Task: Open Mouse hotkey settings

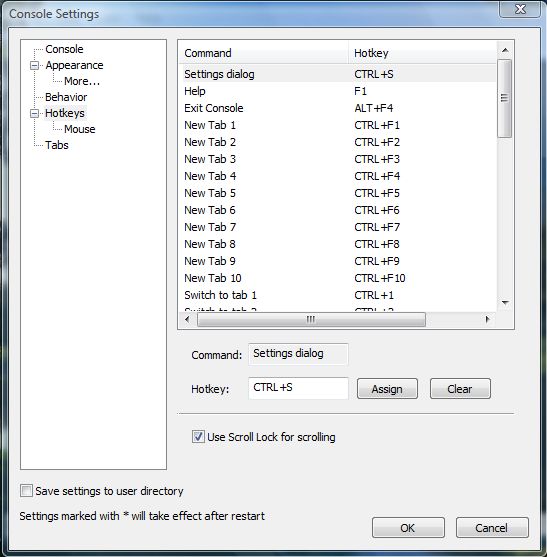Action: pyautogui.click(x=80, y=129)
